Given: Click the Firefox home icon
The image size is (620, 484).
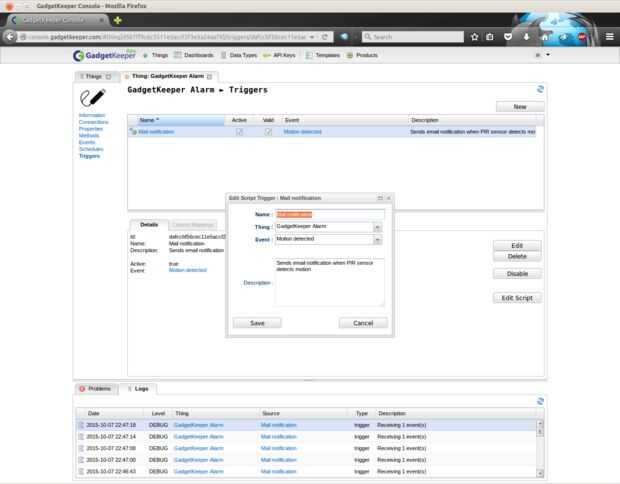Looking at the screenshot, I should click(x=545, y=37).
